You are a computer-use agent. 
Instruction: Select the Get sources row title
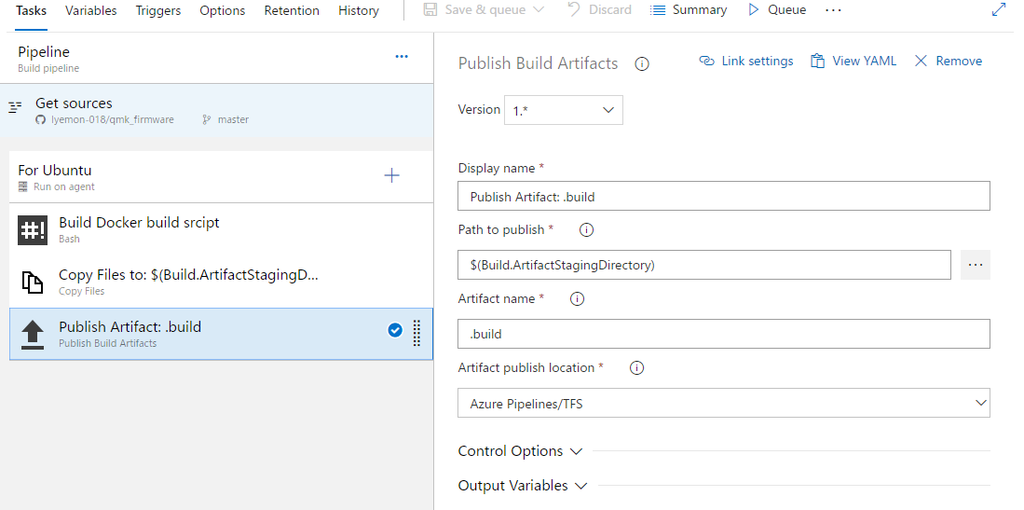[x=74, y=103]
